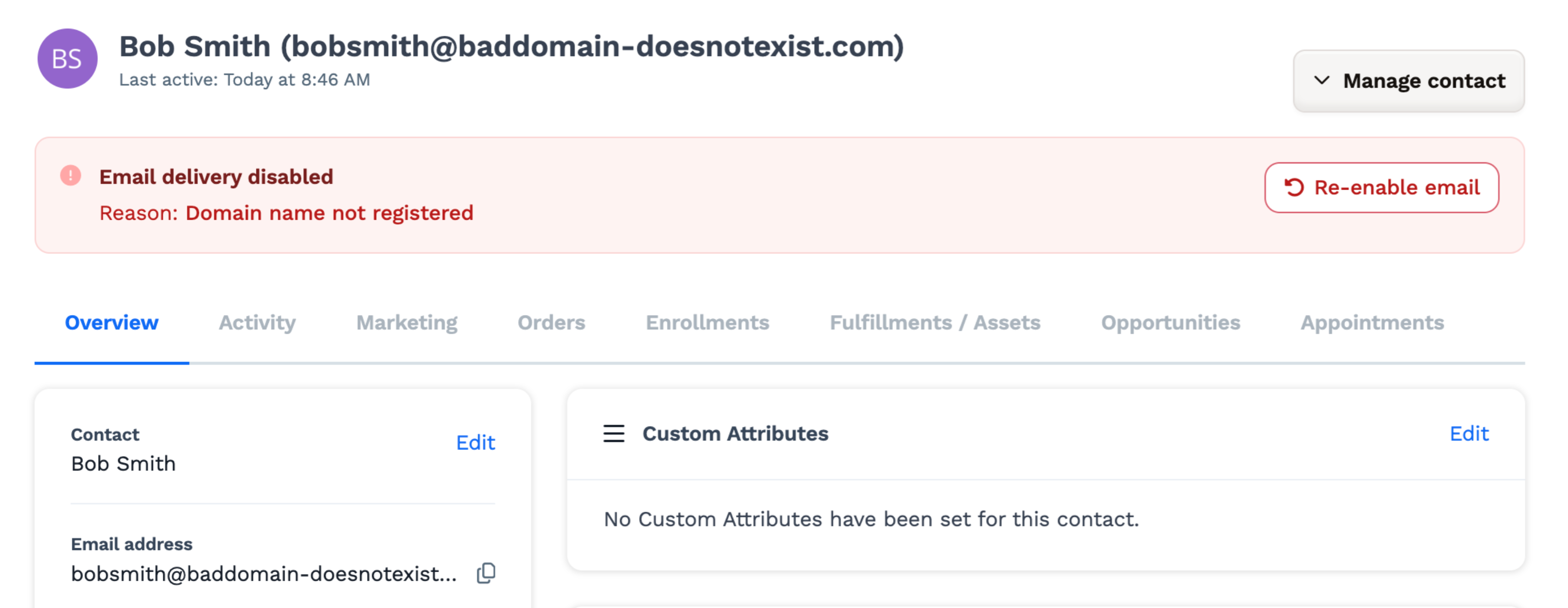Click the re-enable circular arrow icon
This screenshot has height=608, width=1568.
tap(1294, 187)
